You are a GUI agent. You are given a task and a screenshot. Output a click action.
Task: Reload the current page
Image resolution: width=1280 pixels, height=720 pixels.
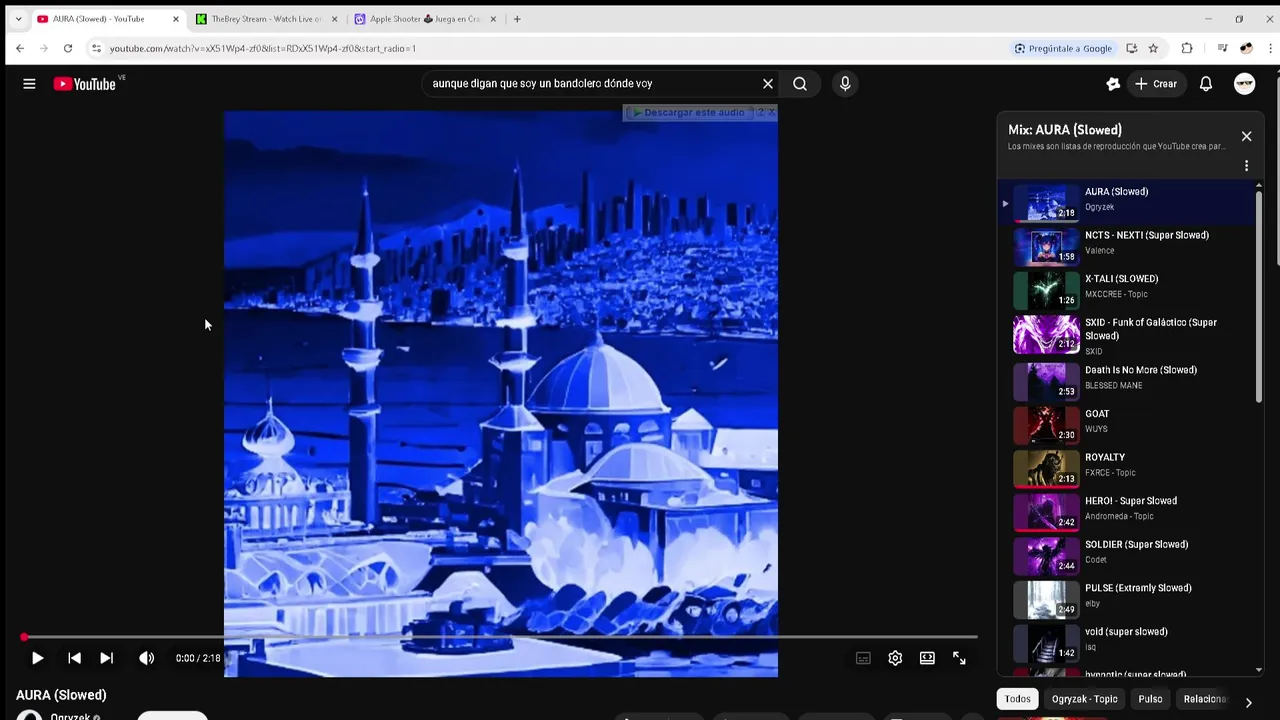coord(68,48)
